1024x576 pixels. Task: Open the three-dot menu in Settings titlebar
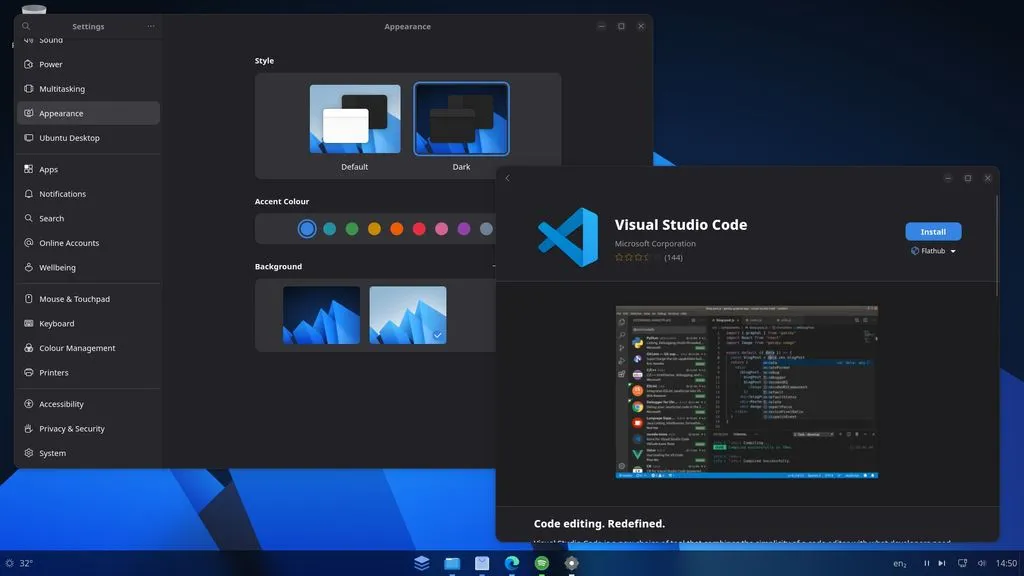pyautogui.click(x=150, y=26)
